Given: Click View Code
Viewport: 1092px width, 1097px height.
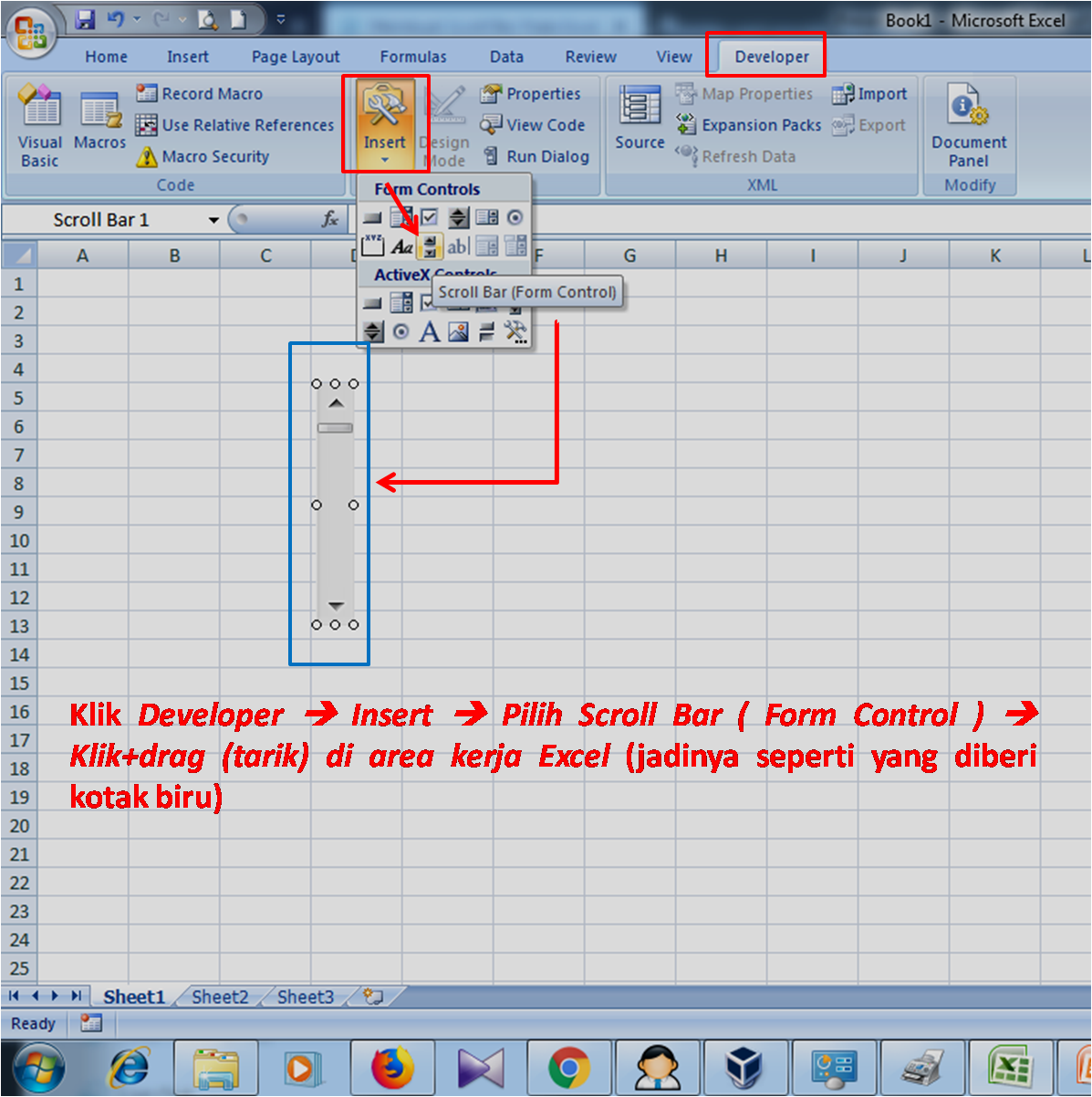Looking at the screenshot, I should tap(533, 125).
